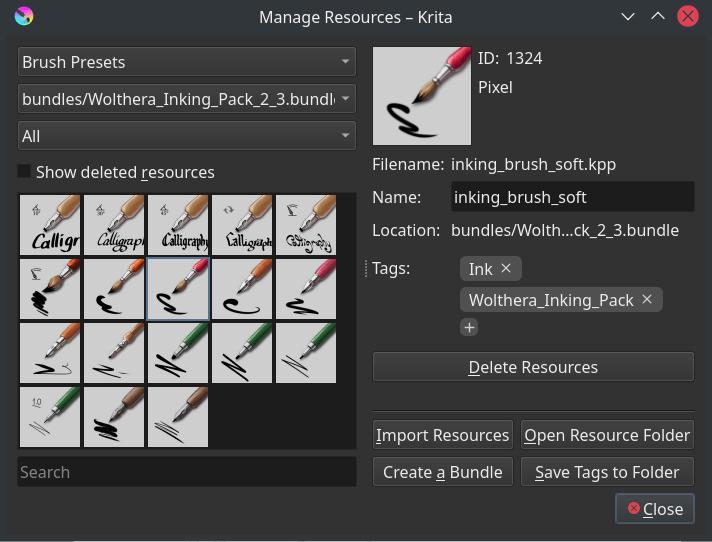
Task: Remove the Wolthera_Inking_Pack tag
Action: point(647,300)
